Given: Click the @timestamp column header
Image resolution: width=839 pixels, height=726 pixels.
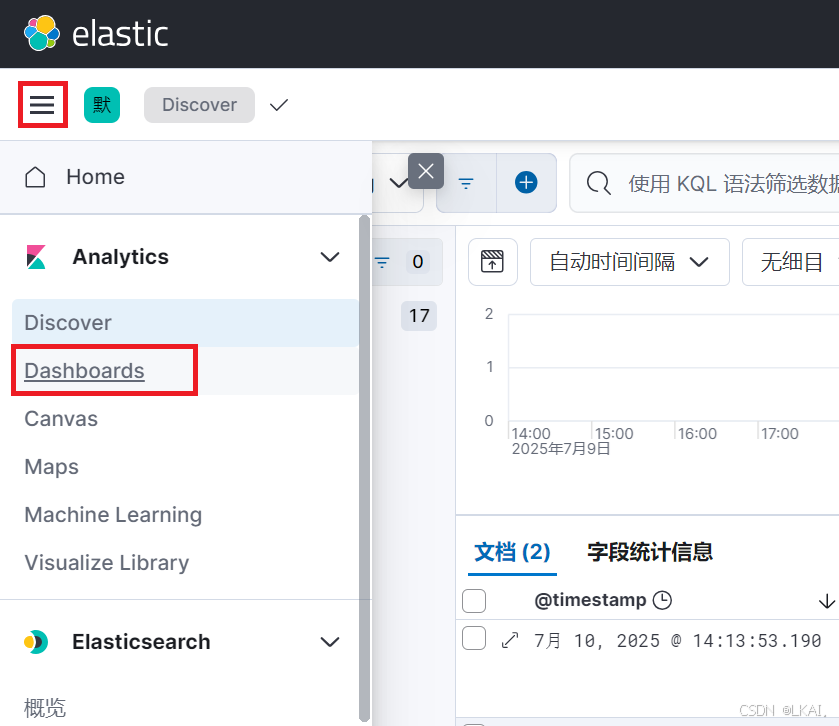Looking at the screenshot, I should 590,600.
